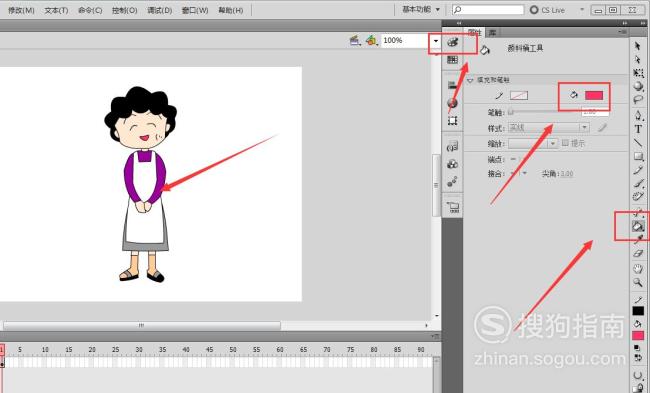Click the swap colors icon
Image resolution: width=650 pixels, height=393 pixels.
(638, 358)
